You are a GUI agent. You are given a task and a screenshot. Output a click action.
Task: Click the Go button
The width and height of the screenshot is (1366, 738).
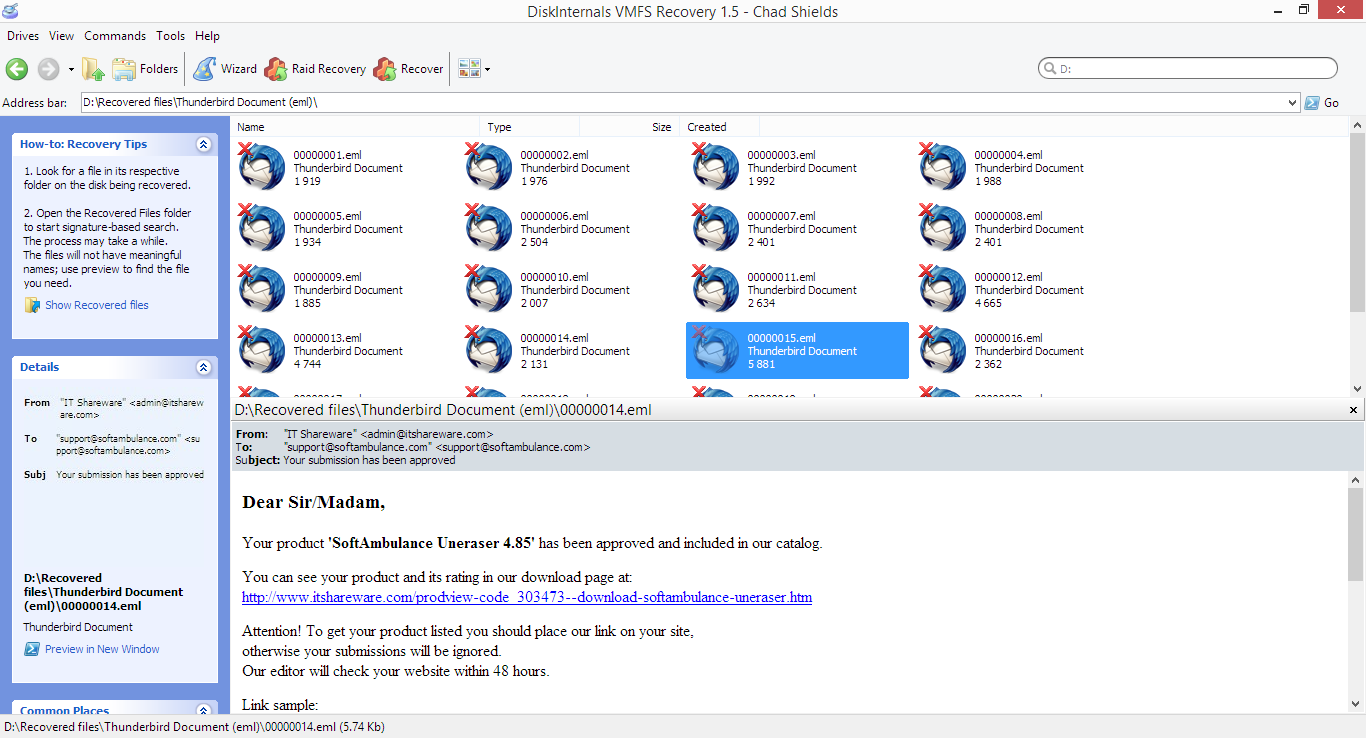point(1322,103)
